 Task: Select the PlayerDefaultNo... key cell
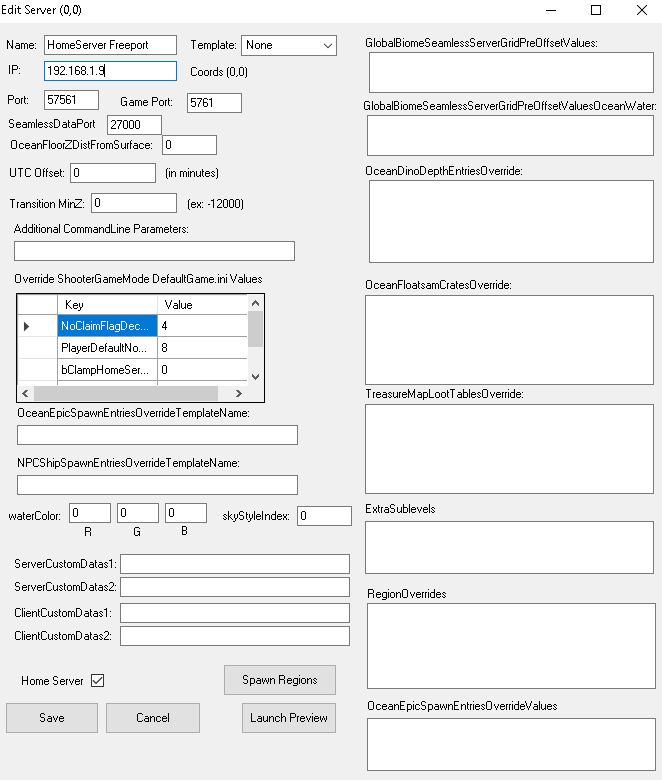pyautogui.click(x=107, y=348)
